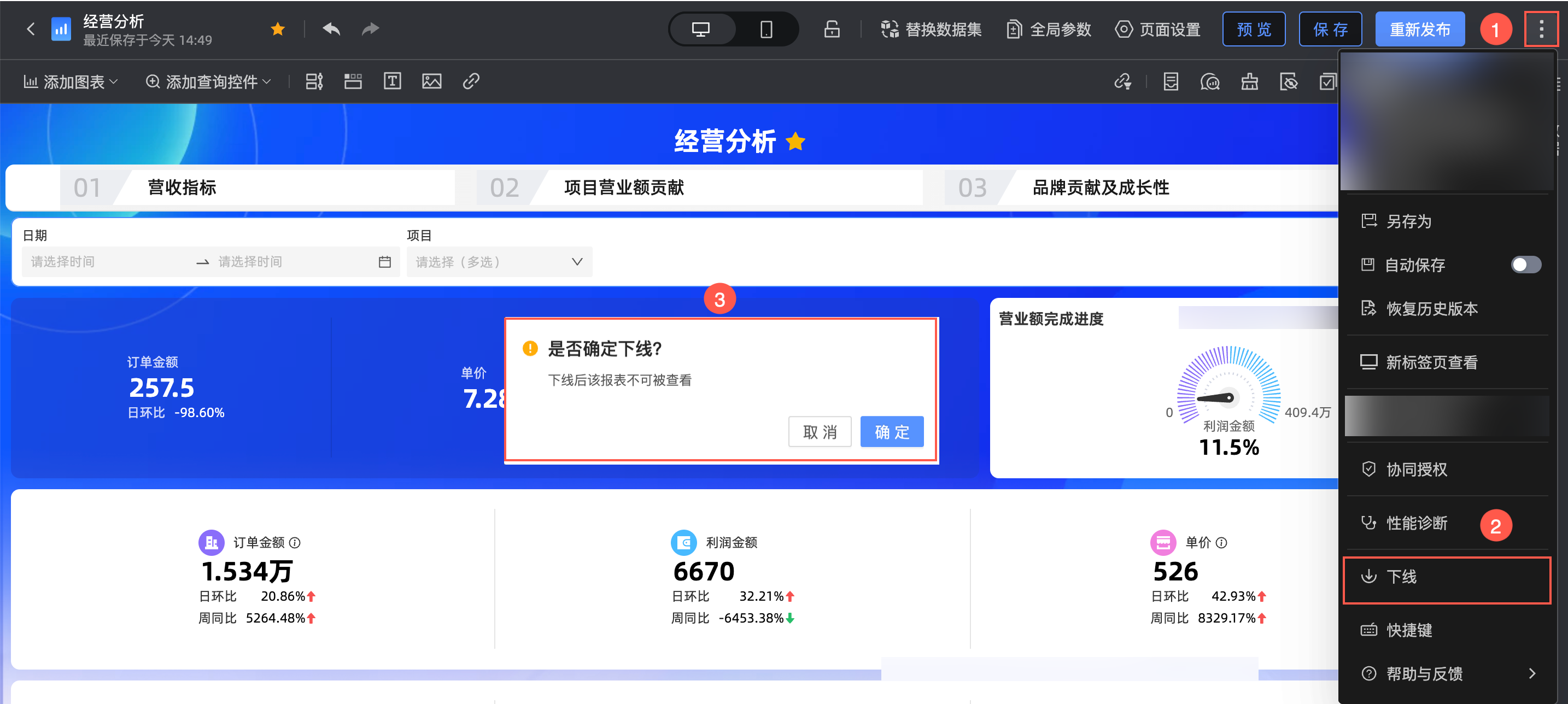Image resolution: width=1568 pixels, height=704 pixels.
Task: Switch to desktop layout view
Action: tap(701, 28)
